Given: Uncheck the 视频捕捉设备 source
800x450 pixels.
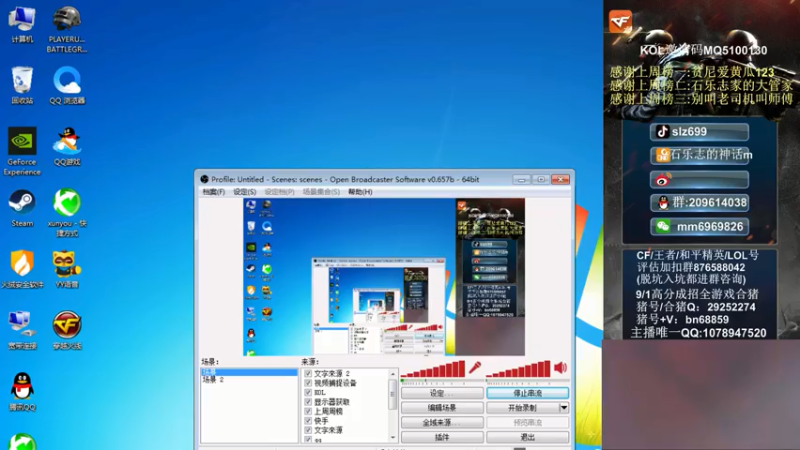Looking at the screenshot, I should (308, 383).
